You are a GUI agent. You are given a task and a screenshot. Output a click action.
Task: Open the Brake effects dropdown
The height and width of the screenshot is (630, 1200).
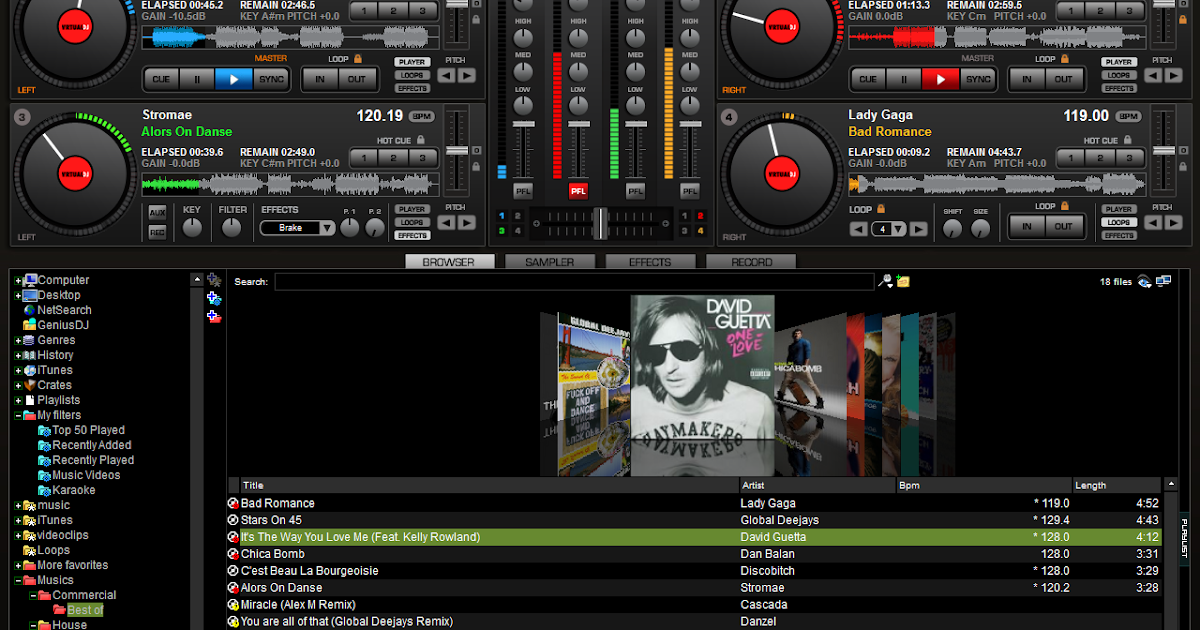[326, 228]
